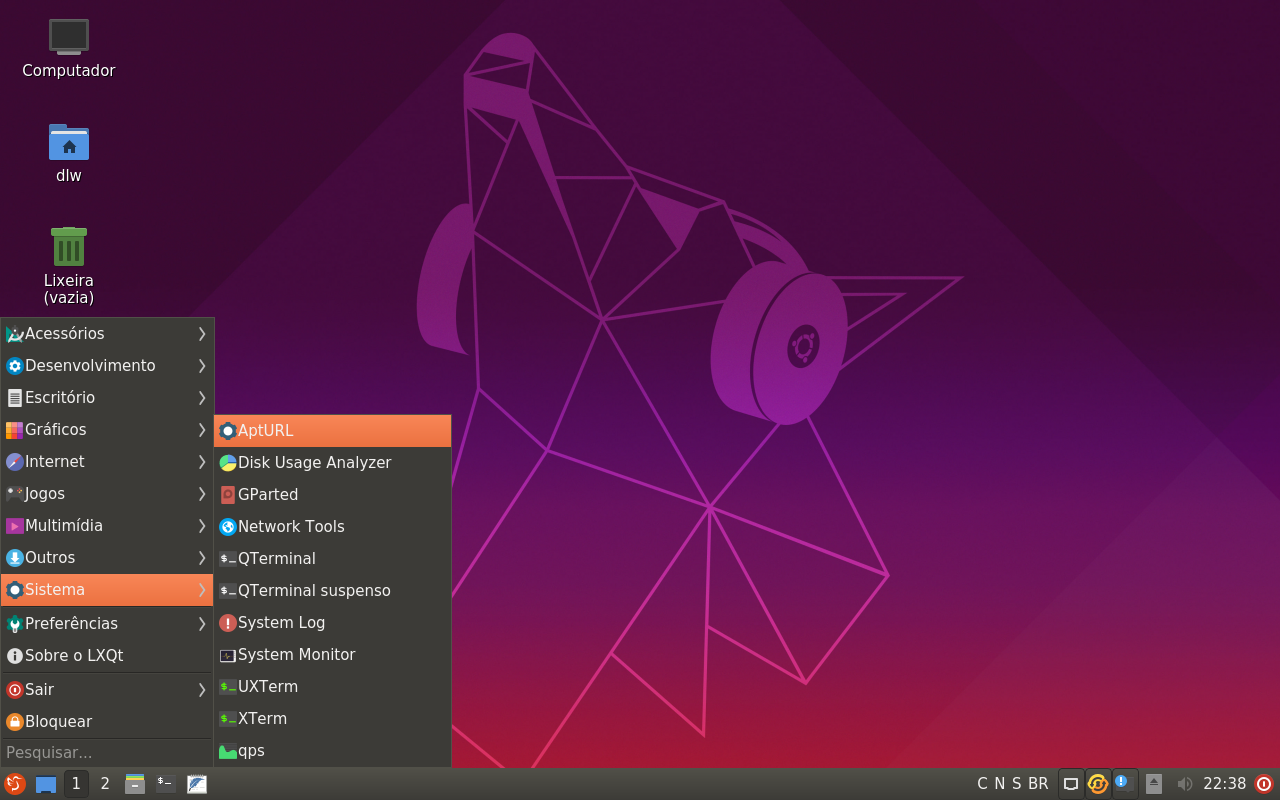Open the Computador desktop icon
Image resolution: width=1280 pixels, height=800 pixels.
(69, 37)
